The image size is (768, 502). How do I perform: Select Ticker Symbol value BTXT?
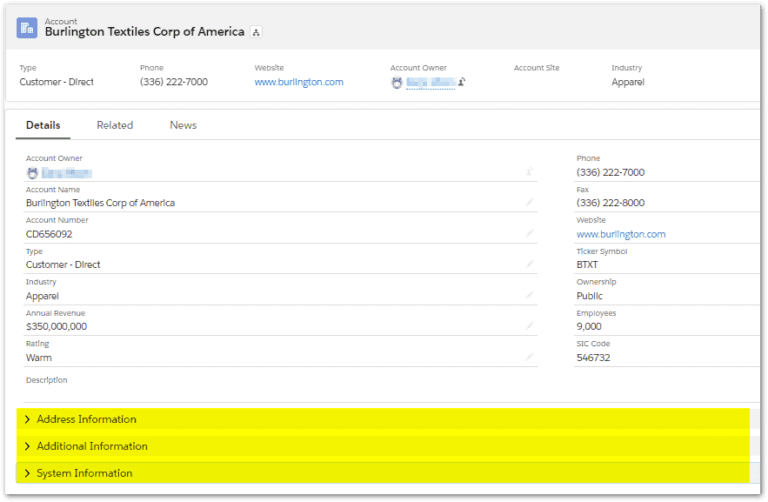(587, 264)
